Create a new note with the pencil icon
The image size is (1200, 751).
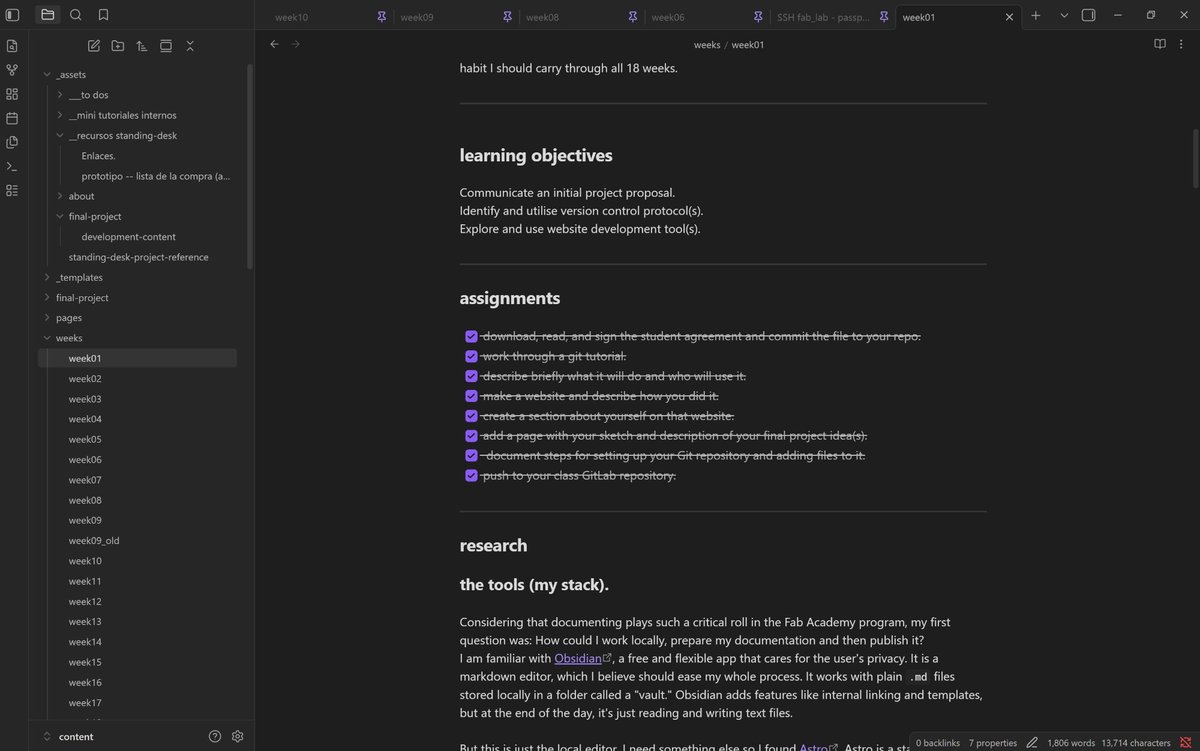pos(94,46)
